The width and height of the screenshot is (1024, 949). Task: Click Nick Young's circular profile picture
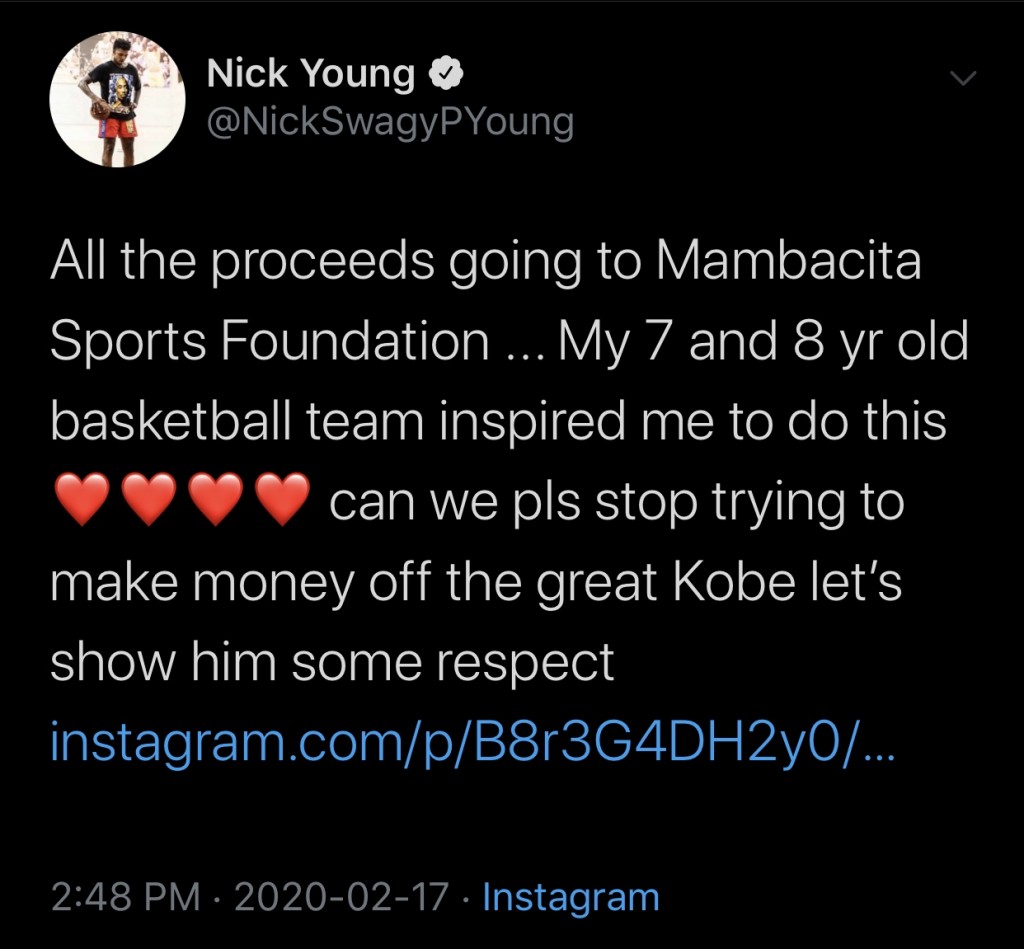[x=117, y=100]
